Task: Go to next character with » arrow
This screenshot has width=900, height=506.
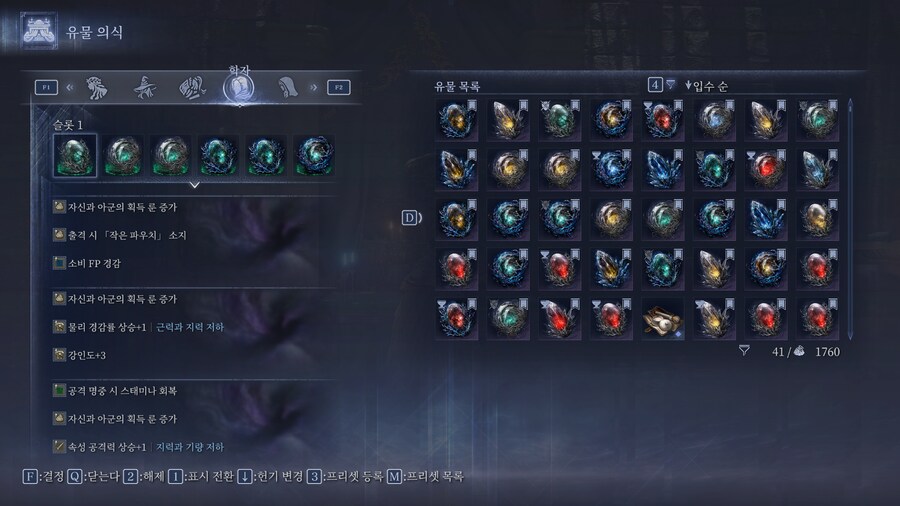Action: click(313, 87)
